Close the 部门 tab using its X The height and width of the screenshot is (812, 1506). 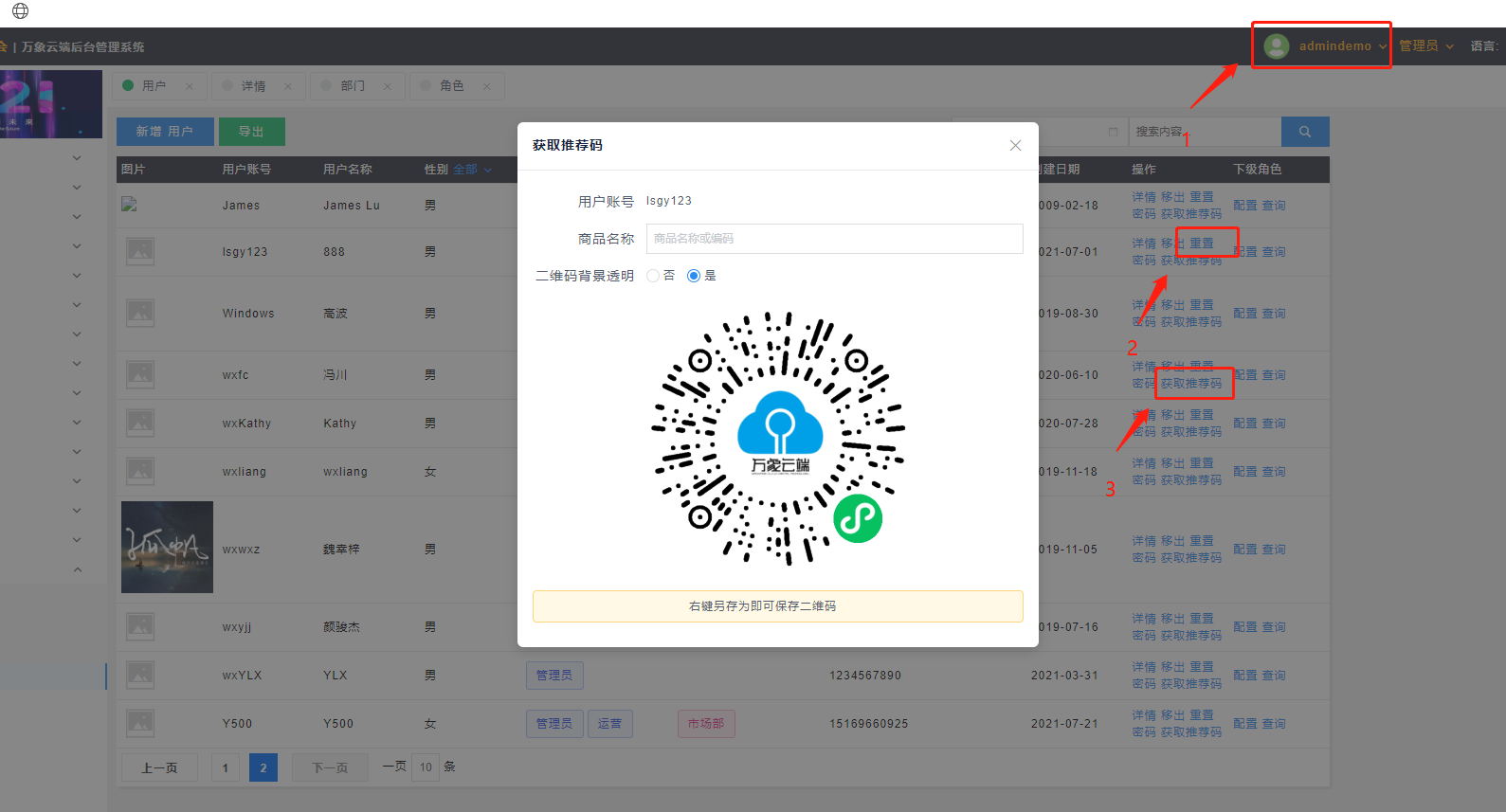[x=388, y=86]
